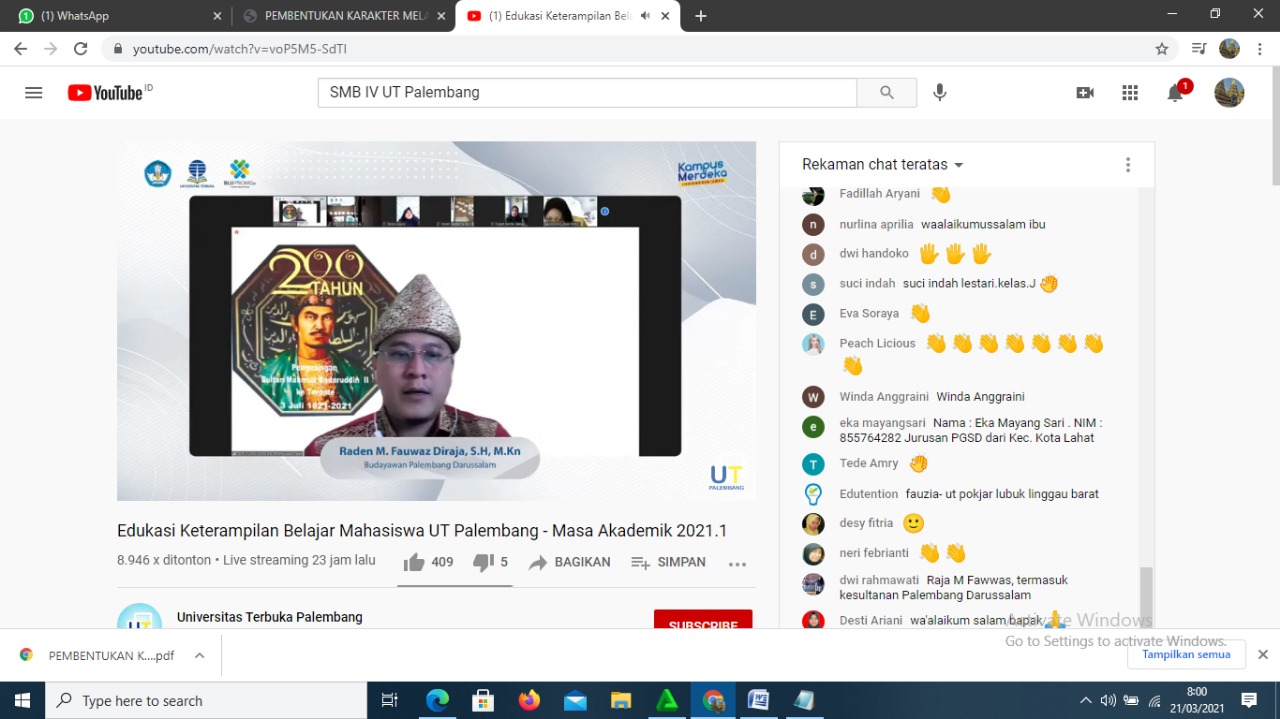The width and height of the screenshot is (1280, 719).
Task: Mute the YouTube tab audio icon
Action: [x=645, y=16]
